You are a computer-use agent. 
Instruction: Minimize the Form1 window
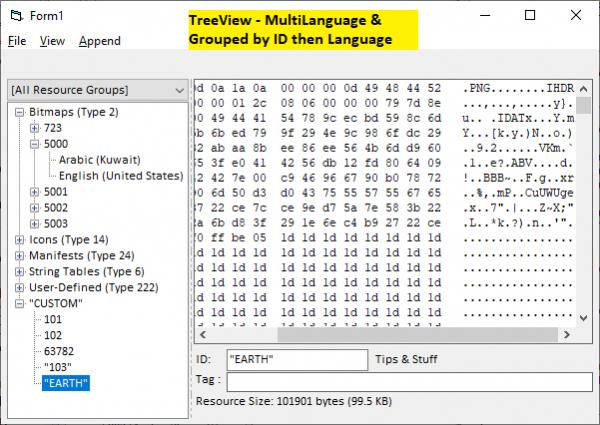coord(485,15)
